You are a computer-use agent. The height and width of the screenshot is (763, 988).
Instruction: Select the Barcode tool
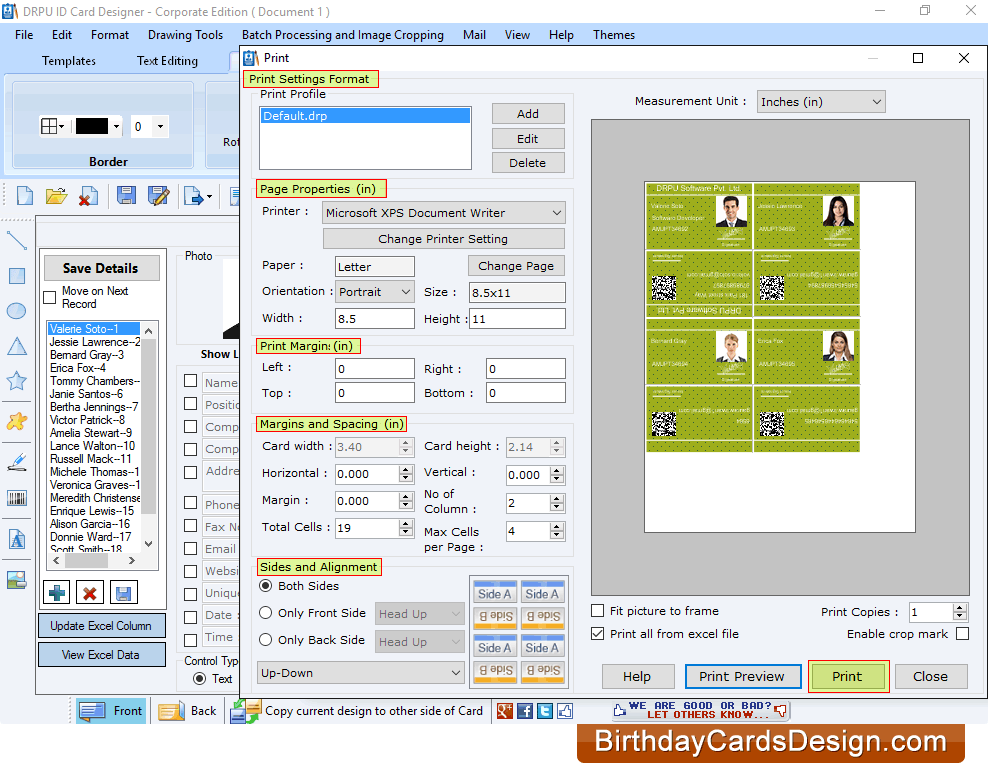[16, 499]
